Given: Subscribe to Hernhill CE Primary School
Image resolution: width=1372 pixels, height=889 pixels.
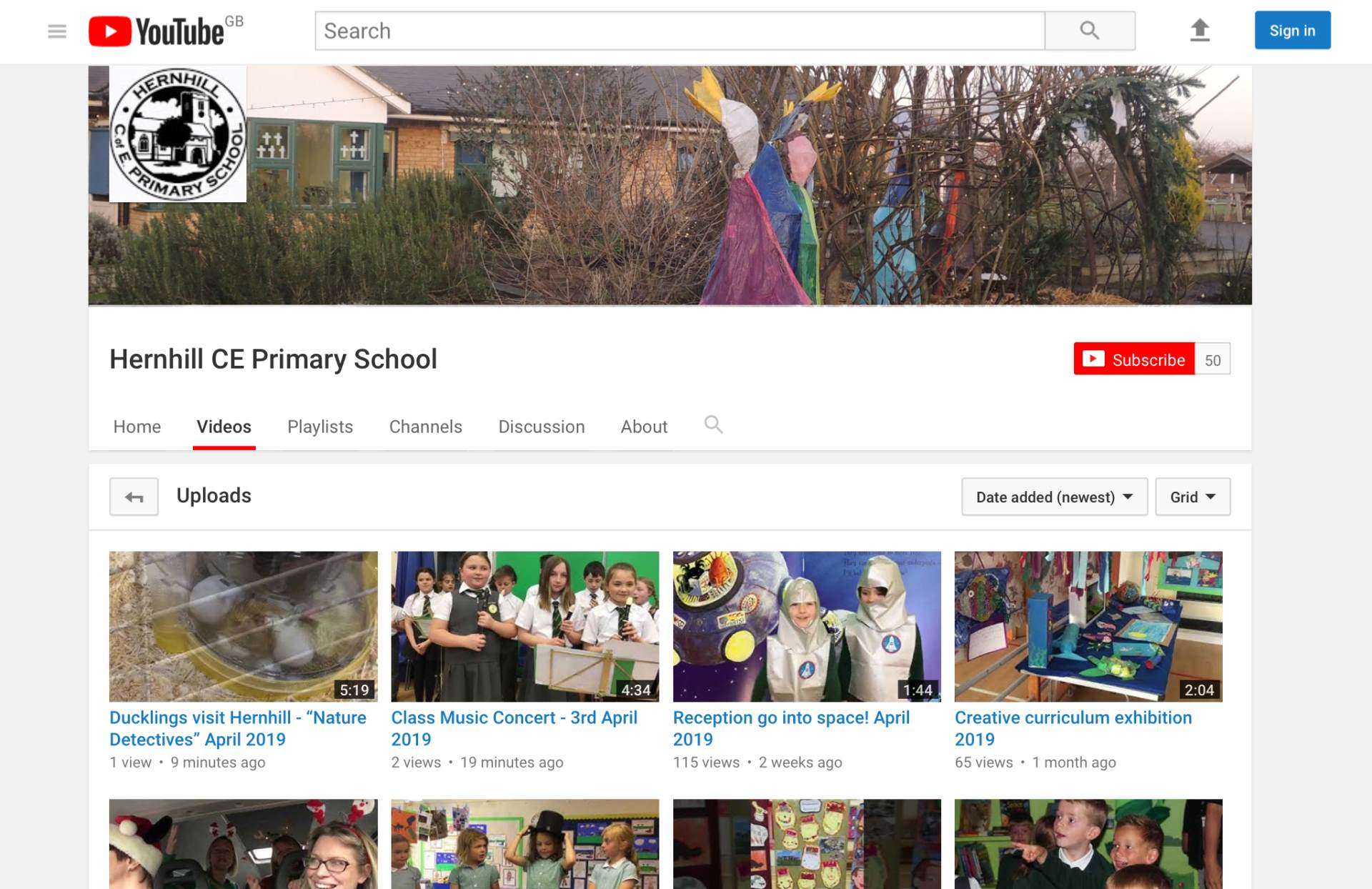Looking at the screenshot, I should [x=1134, y=359].
